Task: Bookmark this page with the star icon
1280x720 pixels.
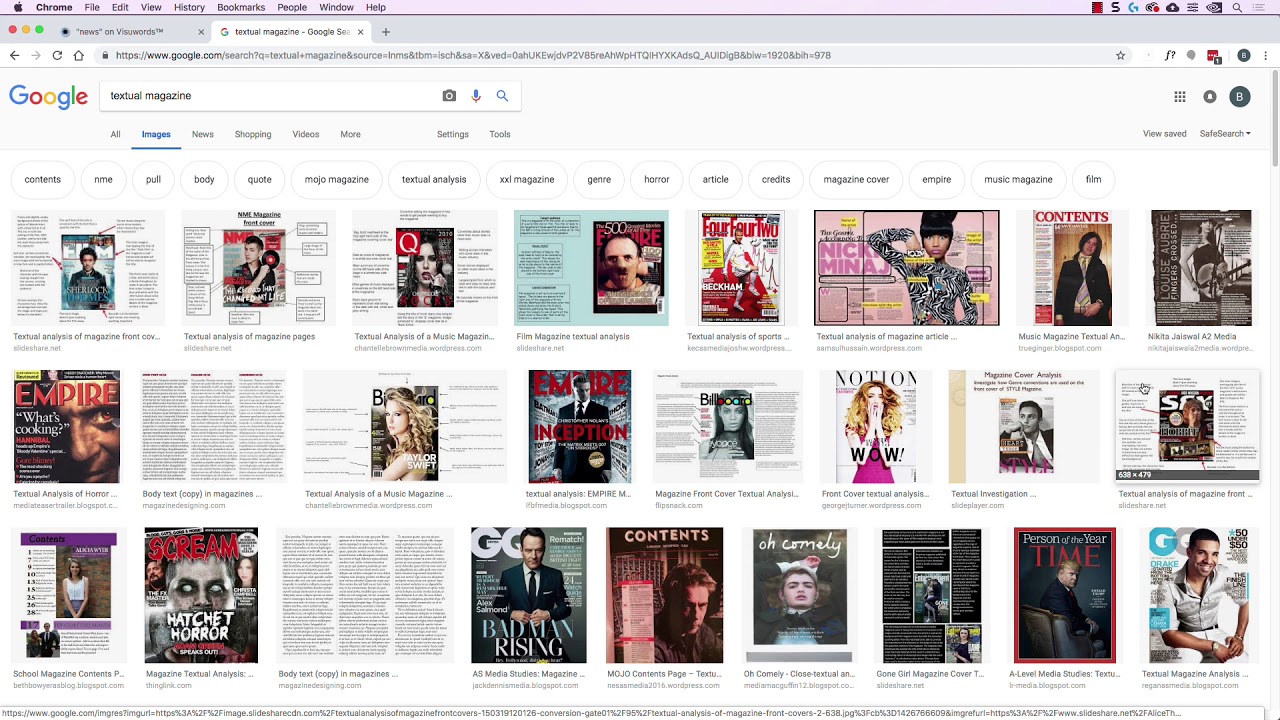Action: (x=1121, y=55)
